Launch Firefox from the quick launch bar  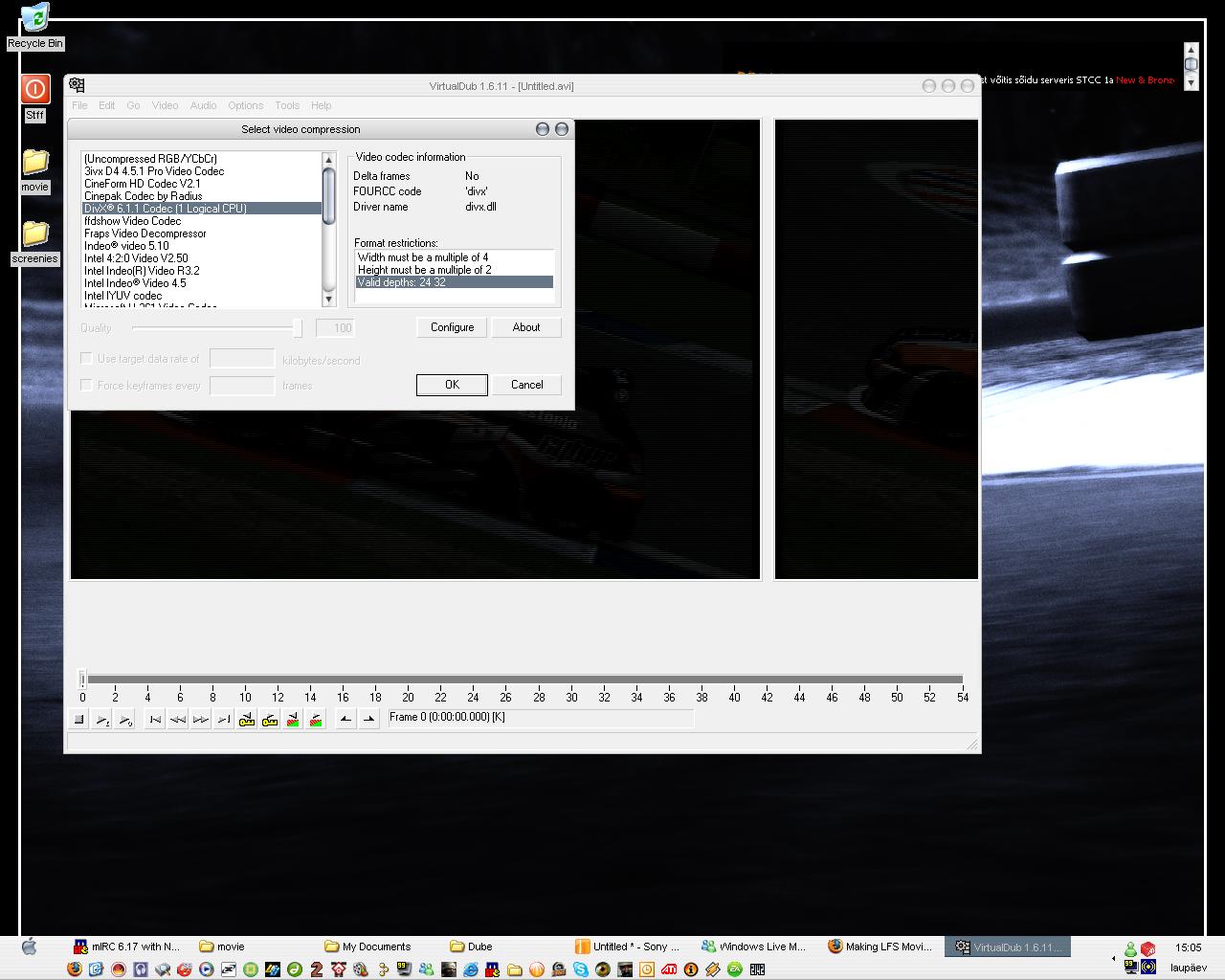point(75,969)
